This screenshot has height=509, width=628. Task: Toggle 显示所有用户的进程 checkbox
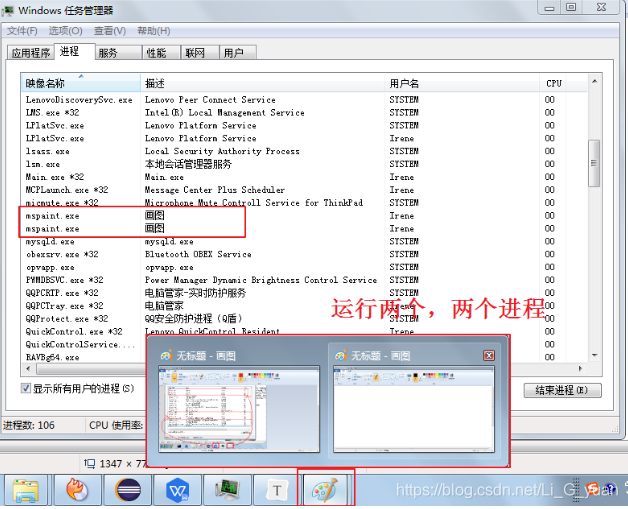pyautogui.click(x=26, y=388)
